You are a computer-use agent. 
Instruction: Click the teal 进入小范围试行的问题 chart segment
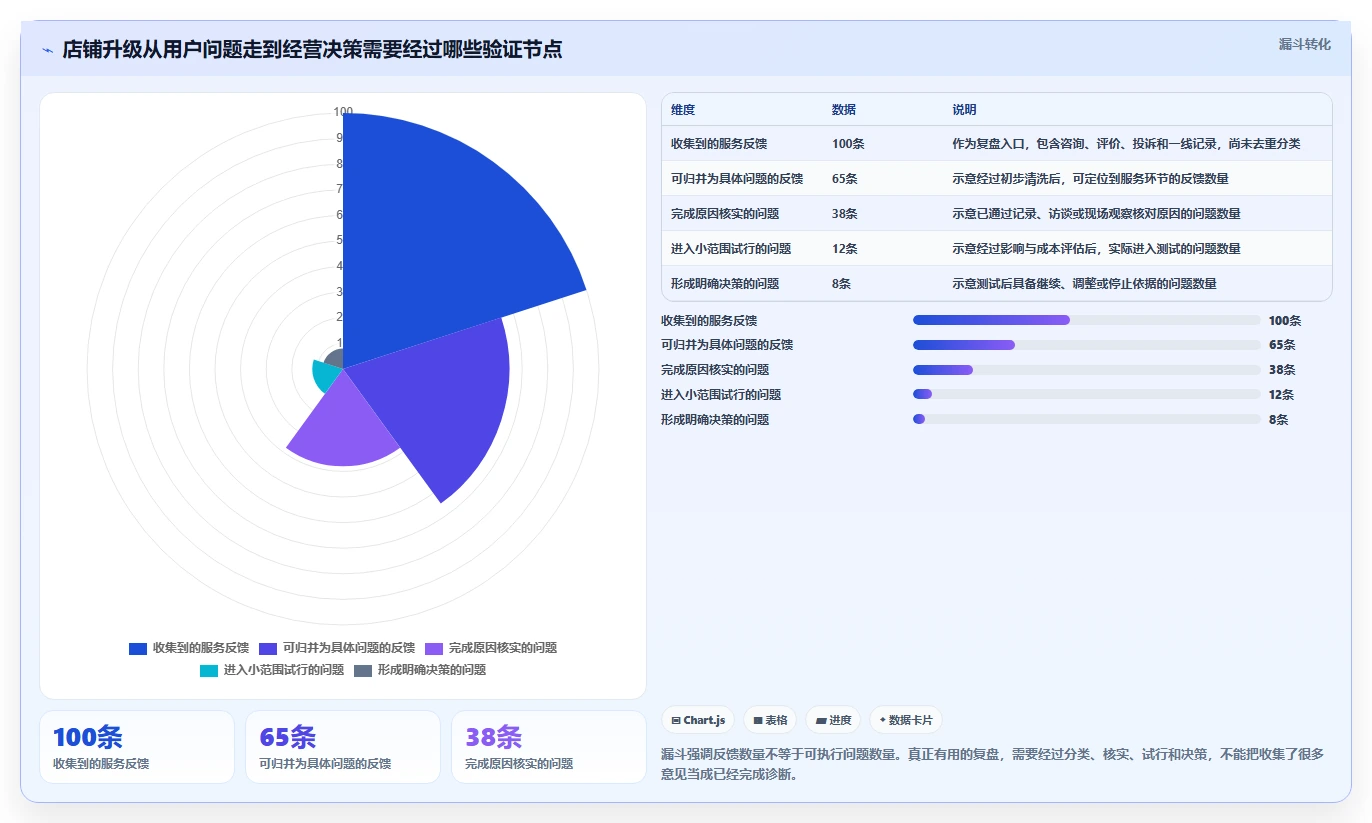pyautogui.click(x=326, y=375)
